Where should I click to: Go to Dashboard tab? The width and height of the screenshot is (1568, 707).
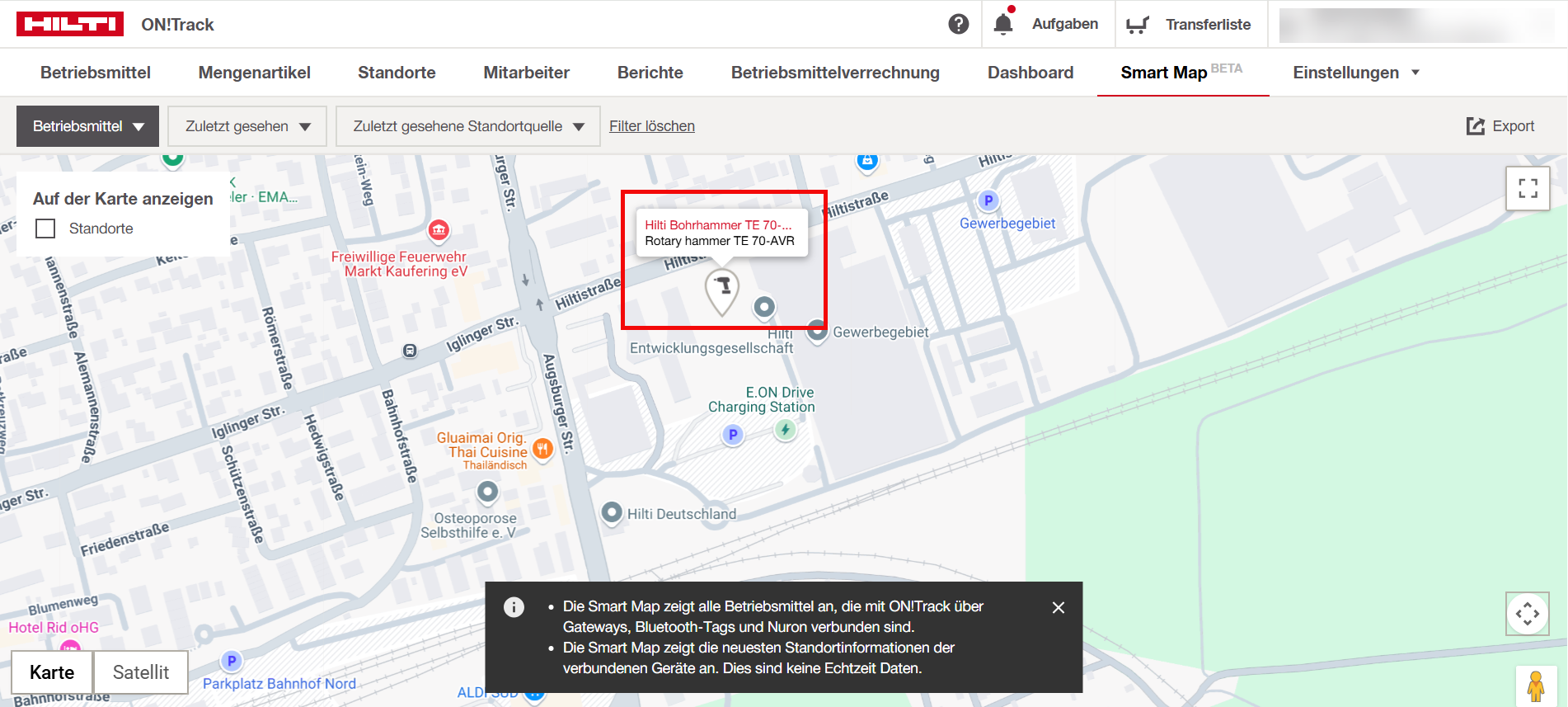pyautogui.click(x=1030, y=73)
